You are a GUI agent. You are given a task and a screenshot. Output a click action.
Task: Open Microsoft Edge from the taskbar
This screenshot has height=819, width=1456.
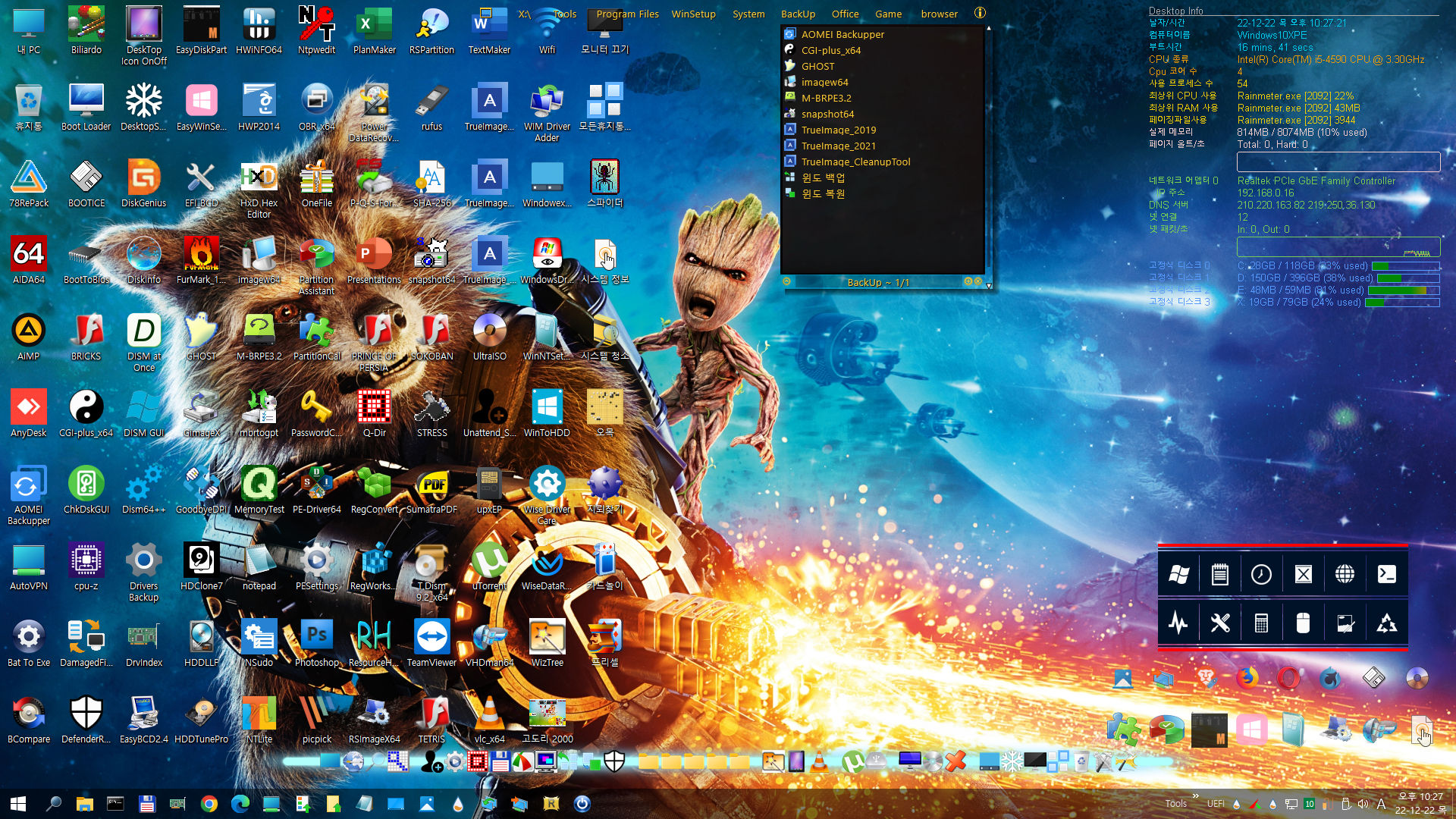(240, 804)
